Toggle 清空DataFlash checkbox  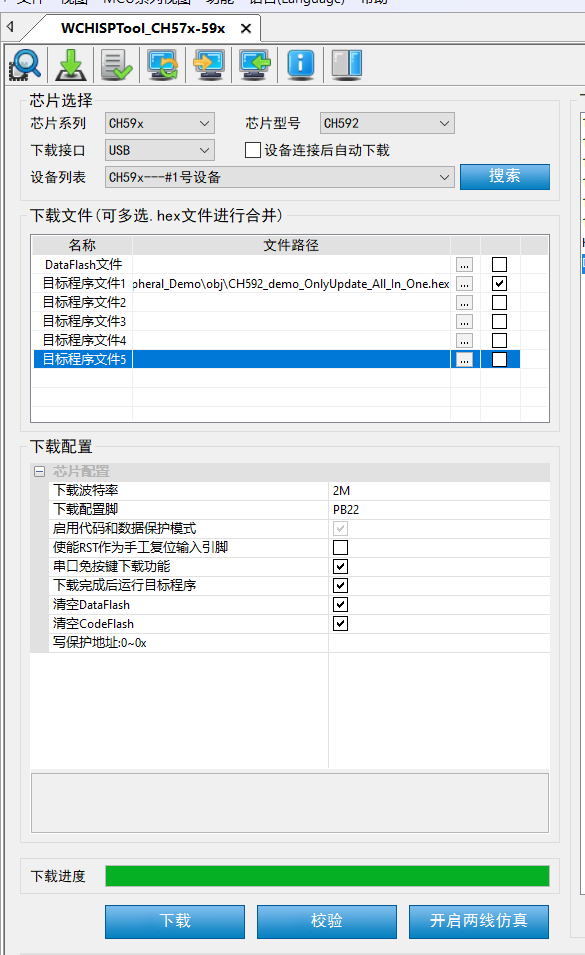tap(340, 605)
